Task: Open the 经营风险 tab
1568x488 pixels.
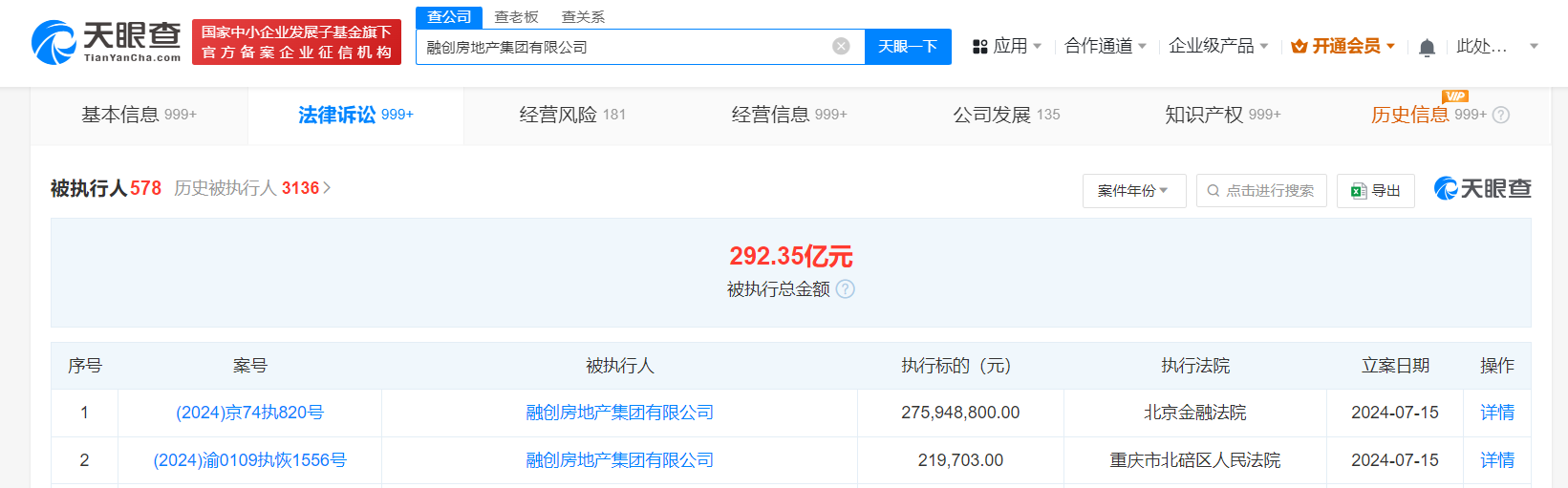Action: point(572,115)
